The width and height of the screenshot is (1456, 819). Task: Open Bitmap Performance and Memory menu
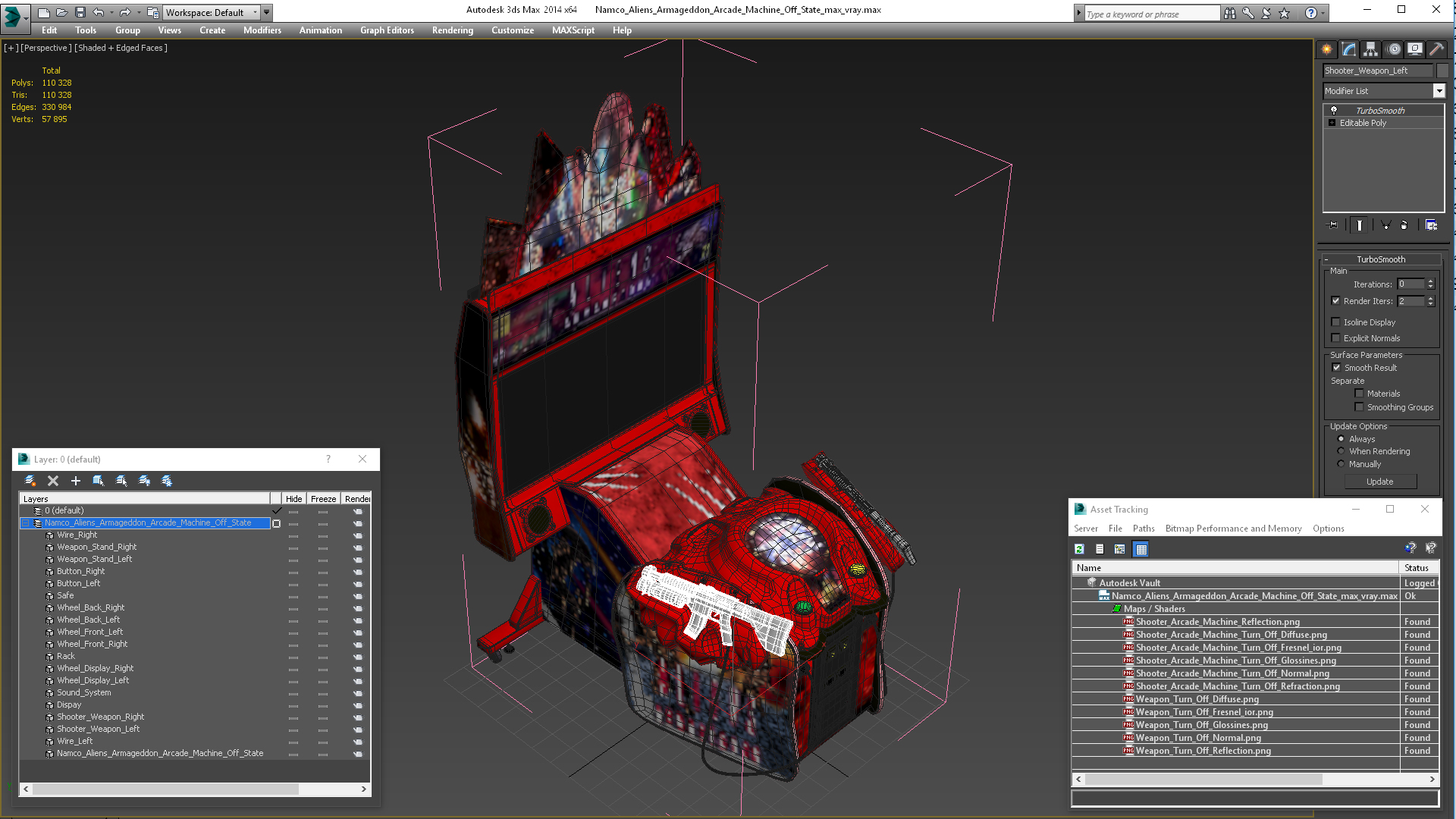click(x=1233, y=529)
